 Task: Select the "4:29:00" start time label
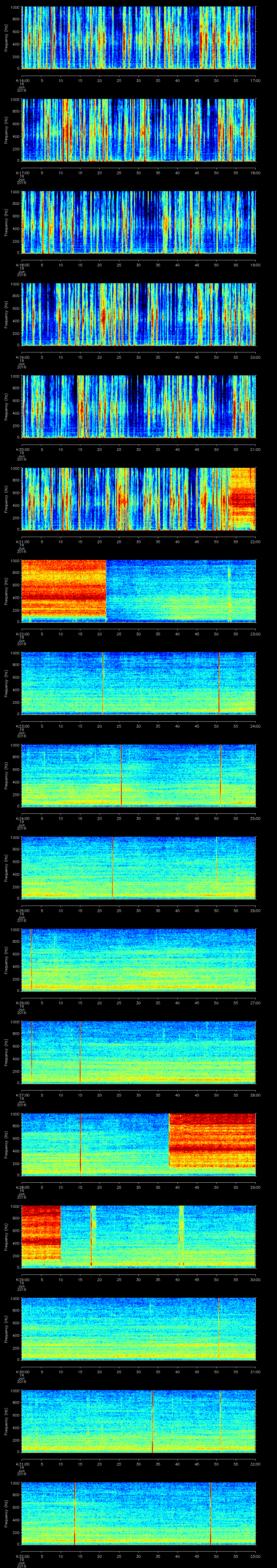[x=22, y=1279]
